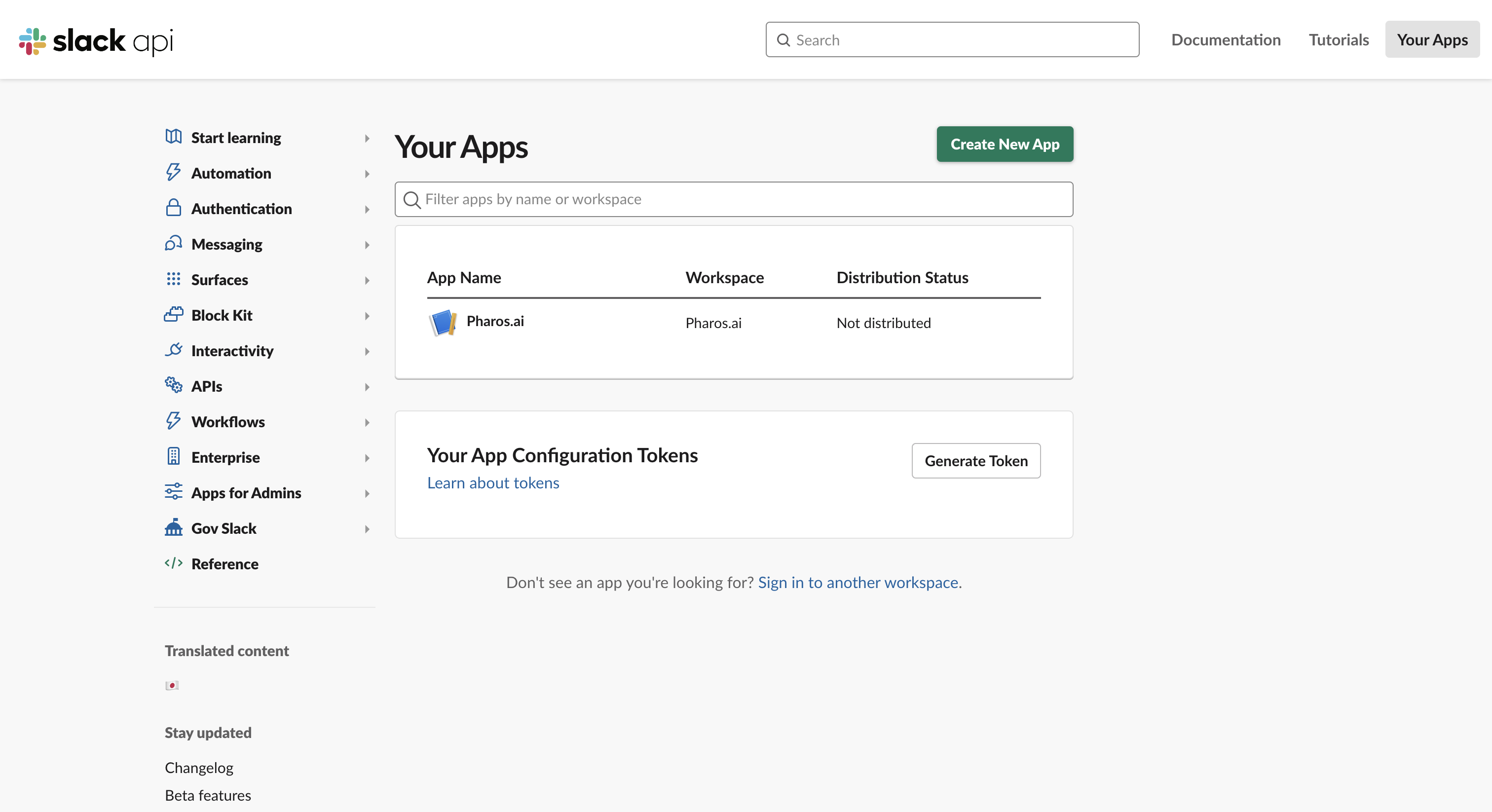Image resolution: width=1492 pixels, height=812 pixels.
Task: Open the Changelog link
Action: [199, 768]
